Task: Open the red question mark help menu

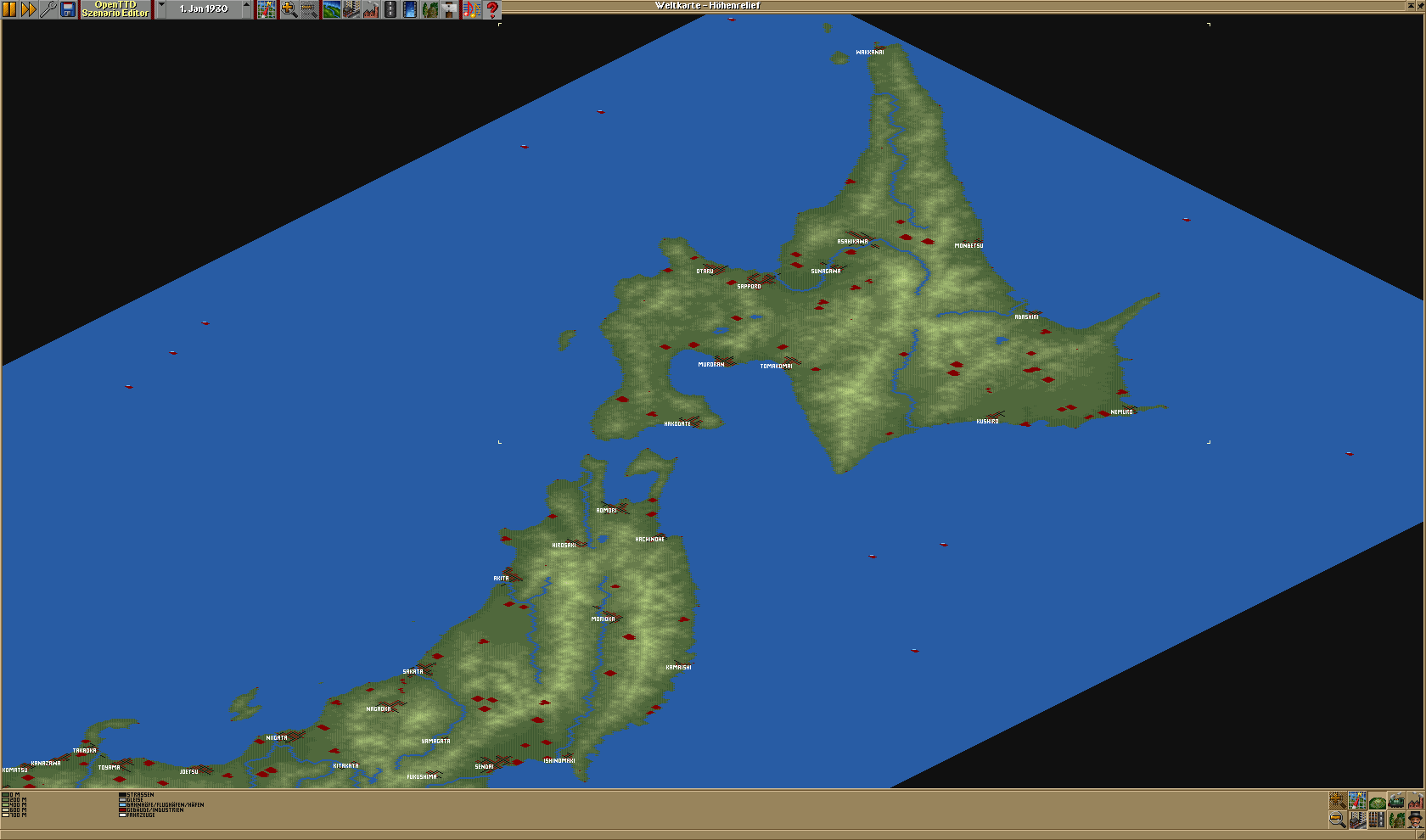Action: pos(491,9)
